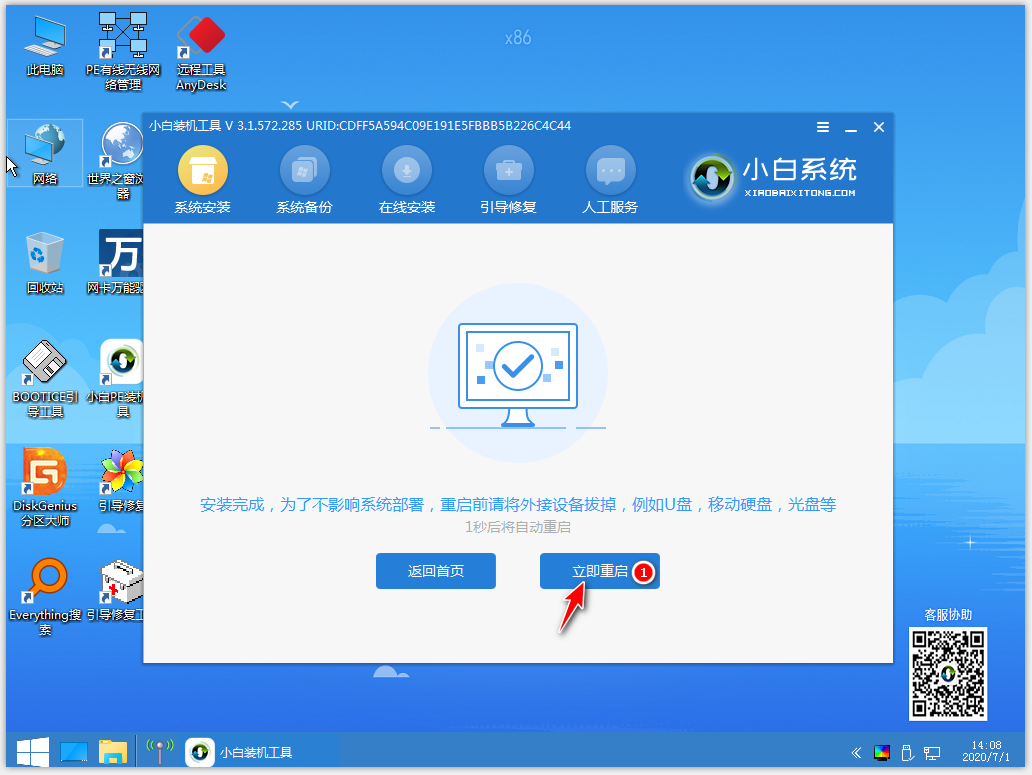
Task: Open DiskGenius分区大师 shortcut
Action: 45,488
